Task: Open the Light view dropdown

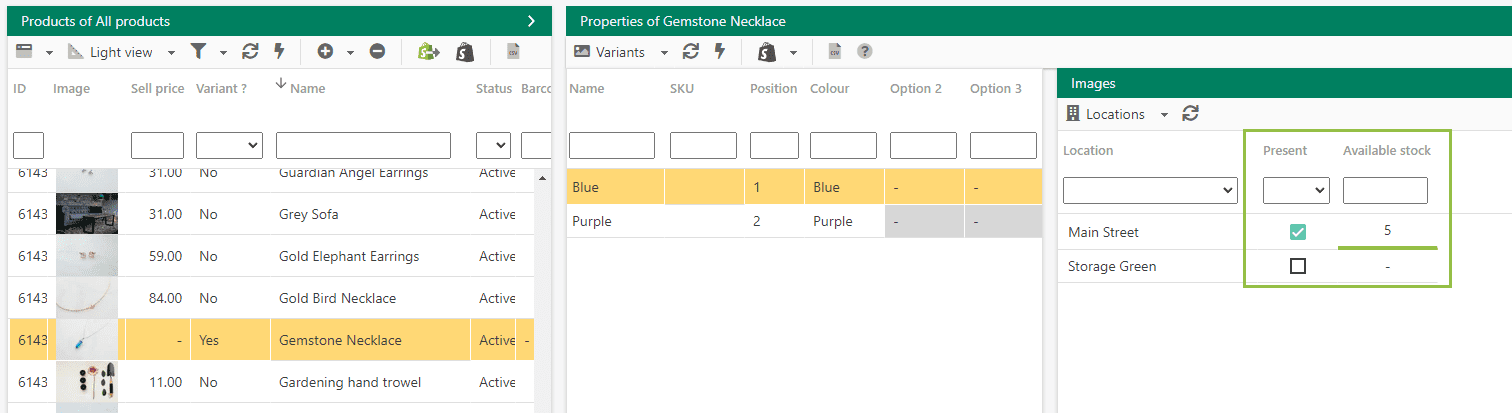Action: click(x=121, y=52)
